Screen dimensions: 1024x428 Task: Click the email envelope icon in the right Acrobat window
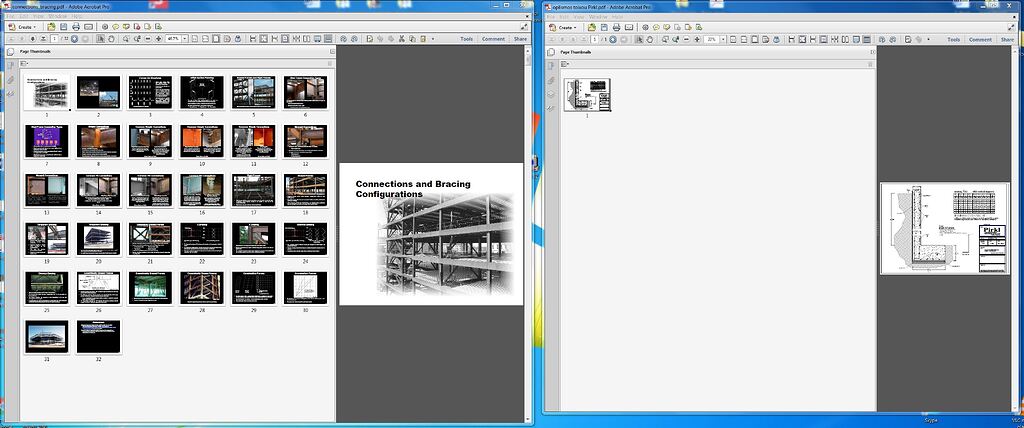631,27
